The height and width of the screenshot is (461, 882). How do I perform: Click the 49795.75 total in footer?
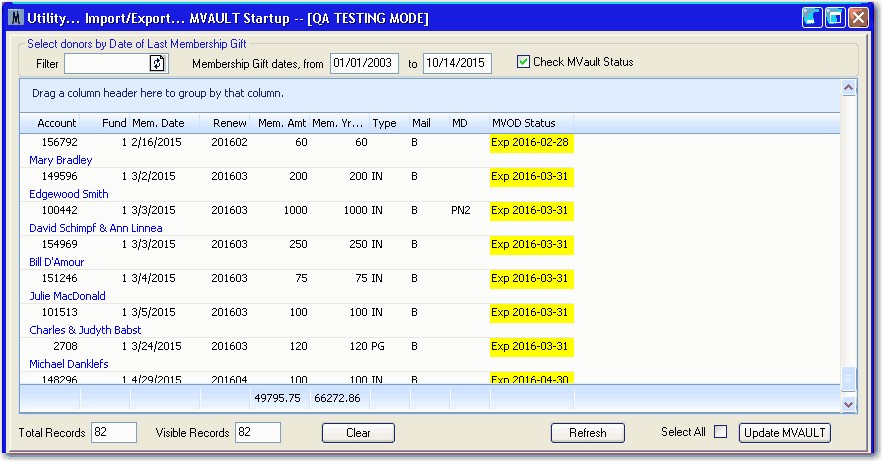coord(277,398)
